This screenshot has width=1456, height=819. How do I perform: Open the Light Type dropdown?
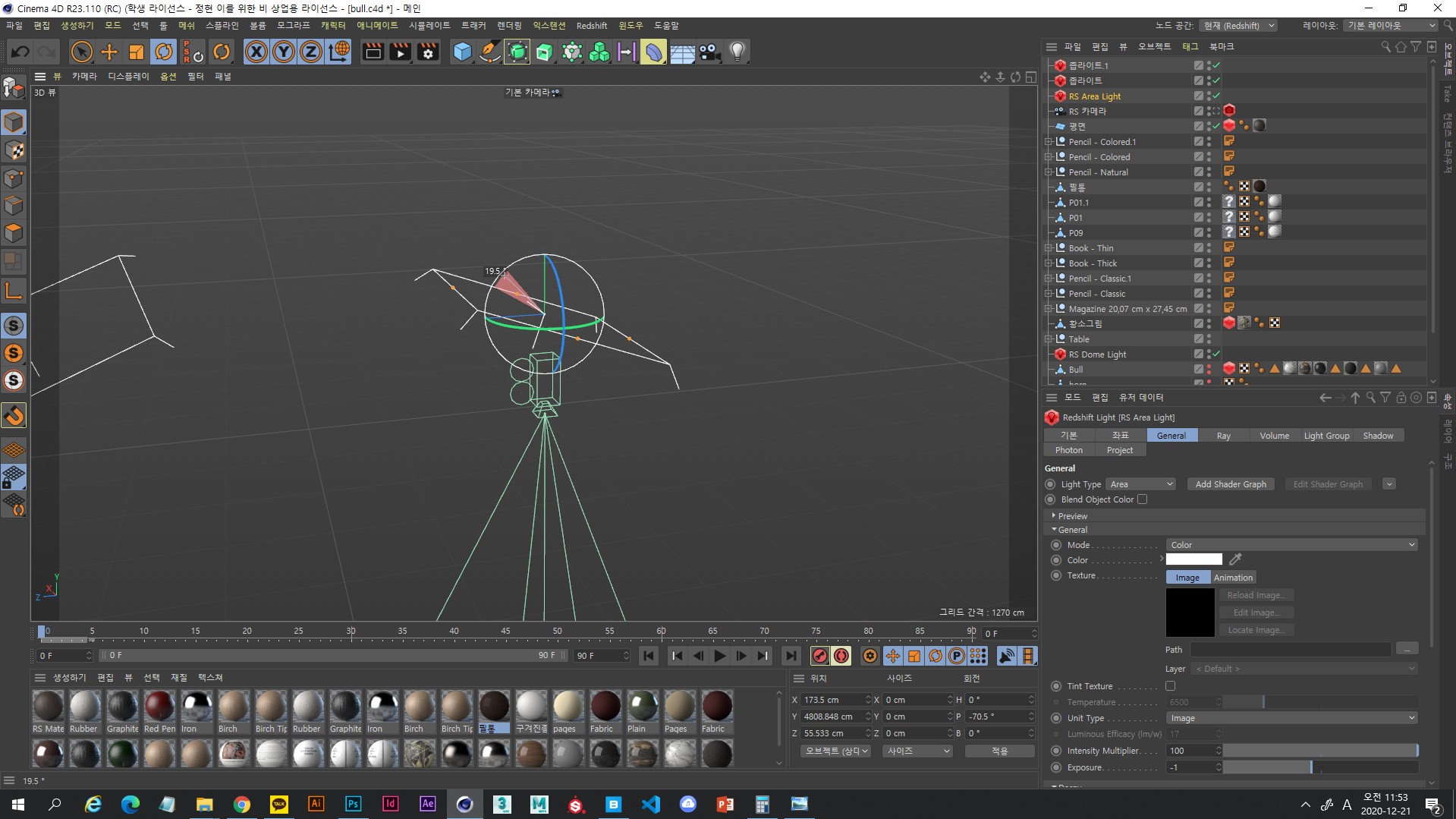tap(1141, 484)
